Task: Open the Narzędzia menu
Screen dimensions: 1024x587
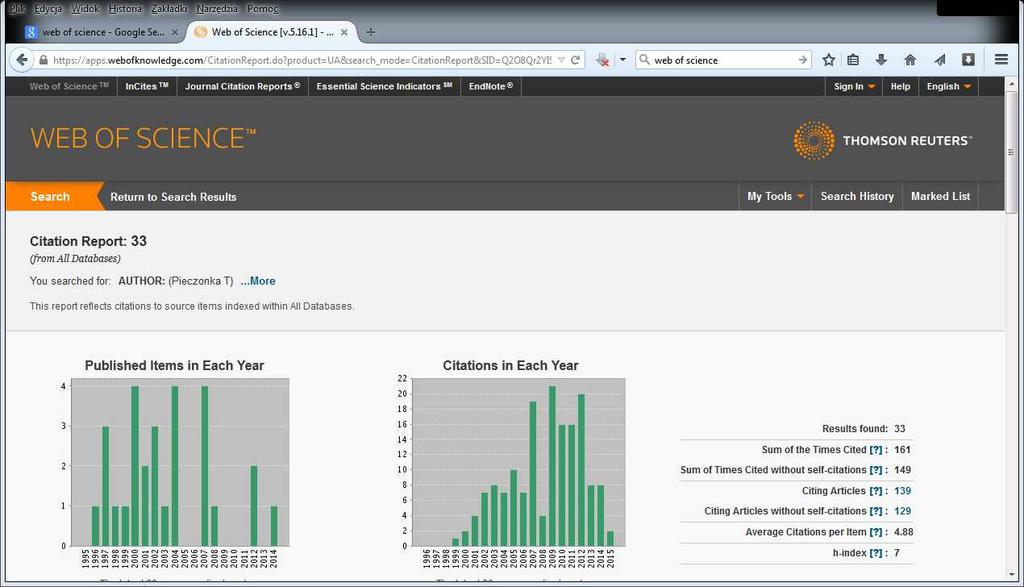Action: tap(217, 8)
